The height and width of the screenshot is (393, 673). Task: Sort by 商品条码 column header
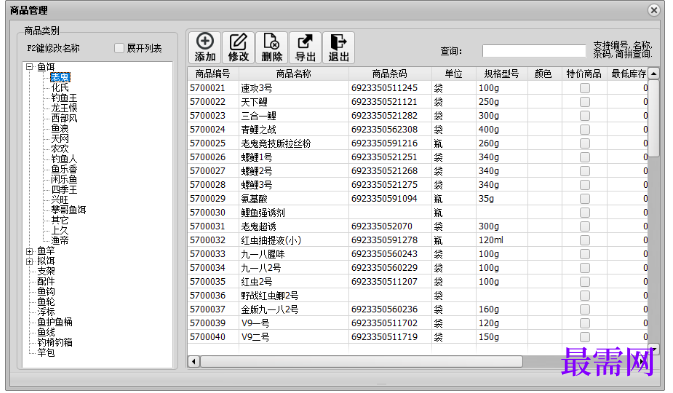click(390, 74)
